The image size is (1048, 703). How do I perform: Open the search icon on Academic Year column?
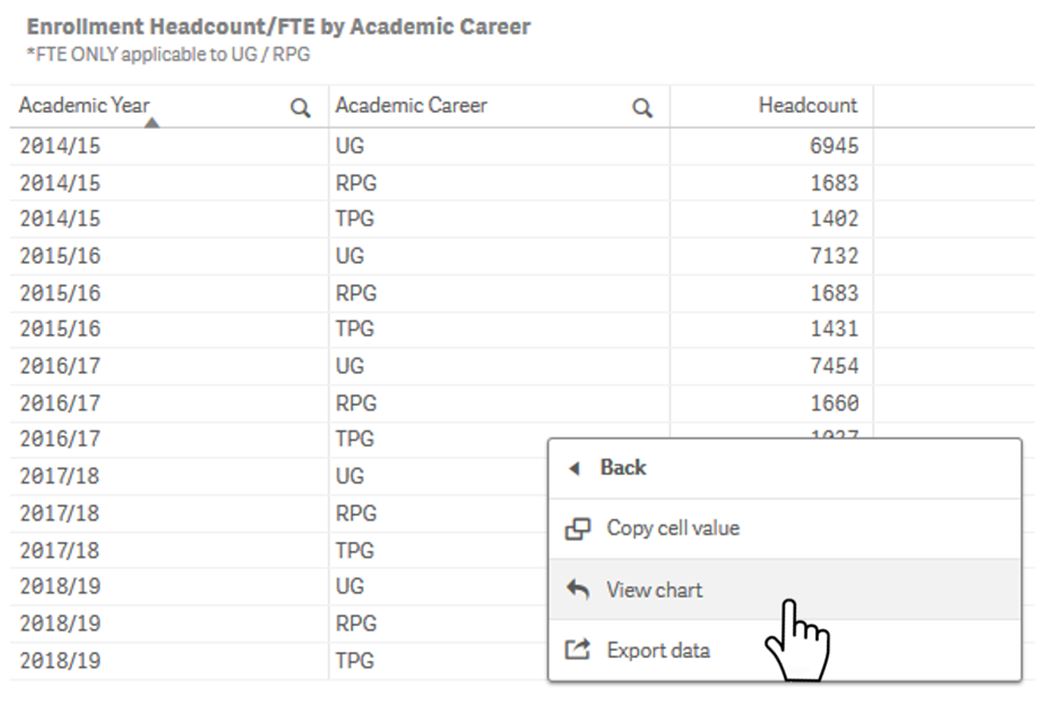coord(299,105)
